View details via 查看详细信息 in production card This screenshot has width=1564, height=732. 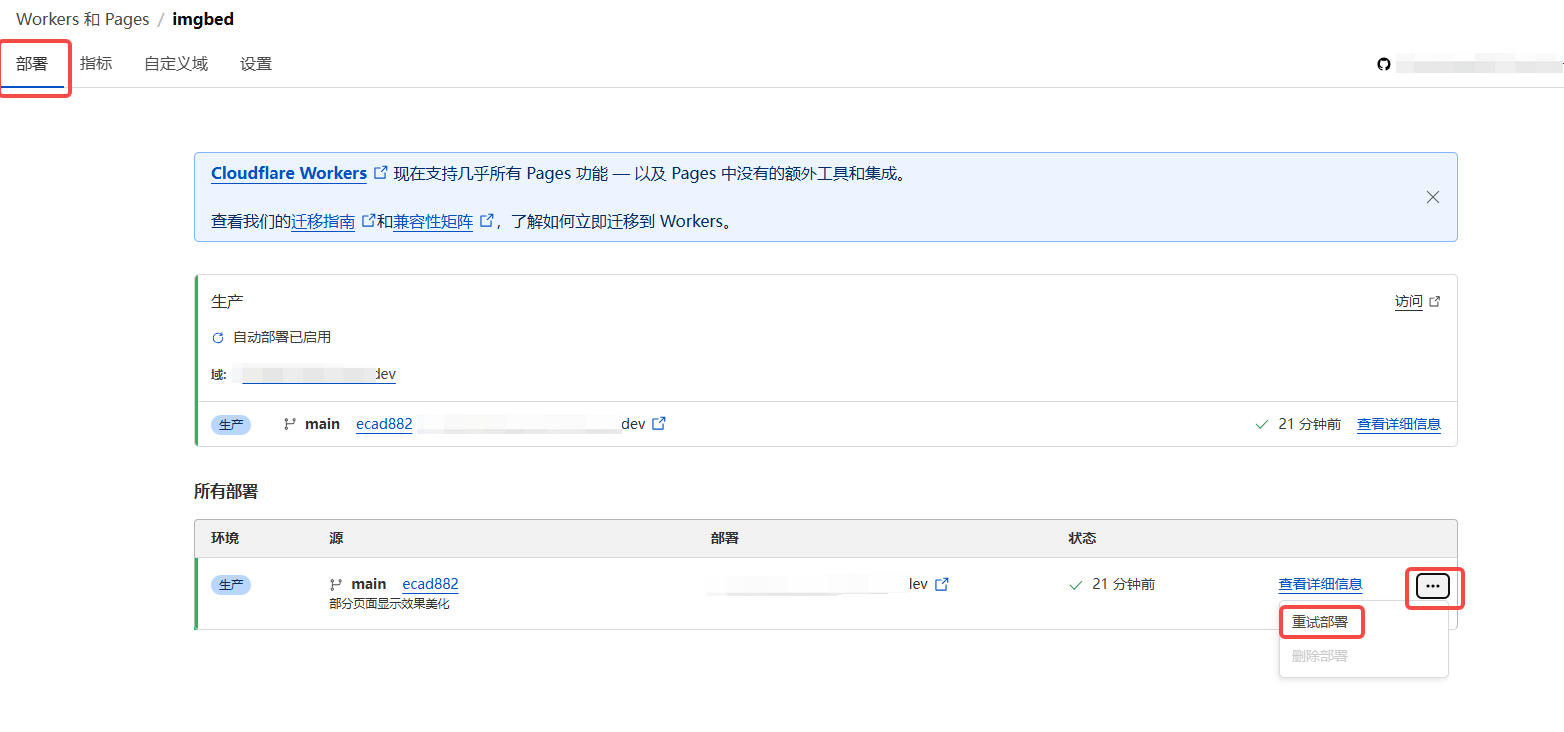(x=1398, y=424)
